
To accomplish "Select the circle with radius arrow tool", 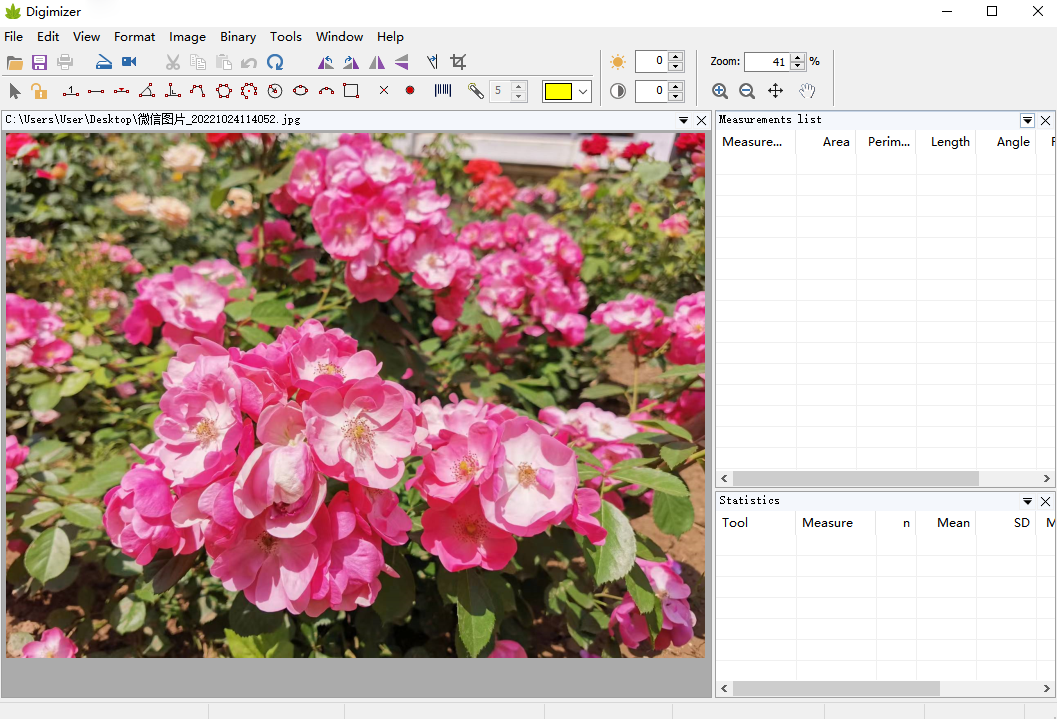I will pyautogui.click(x=274, y=91).
